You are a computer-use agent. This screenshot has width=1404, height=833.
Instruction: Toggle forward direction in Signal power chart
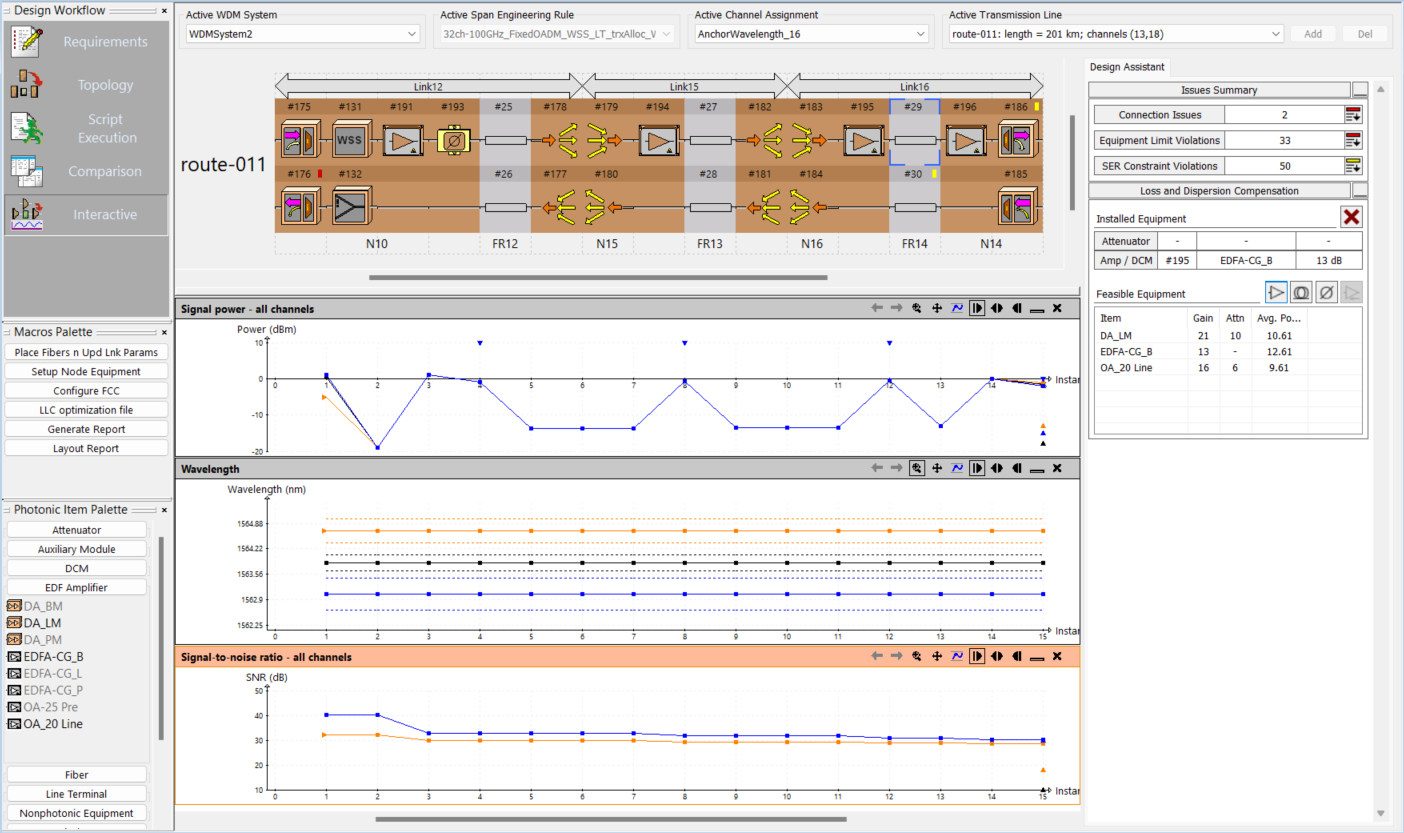[x=977, y=309]
